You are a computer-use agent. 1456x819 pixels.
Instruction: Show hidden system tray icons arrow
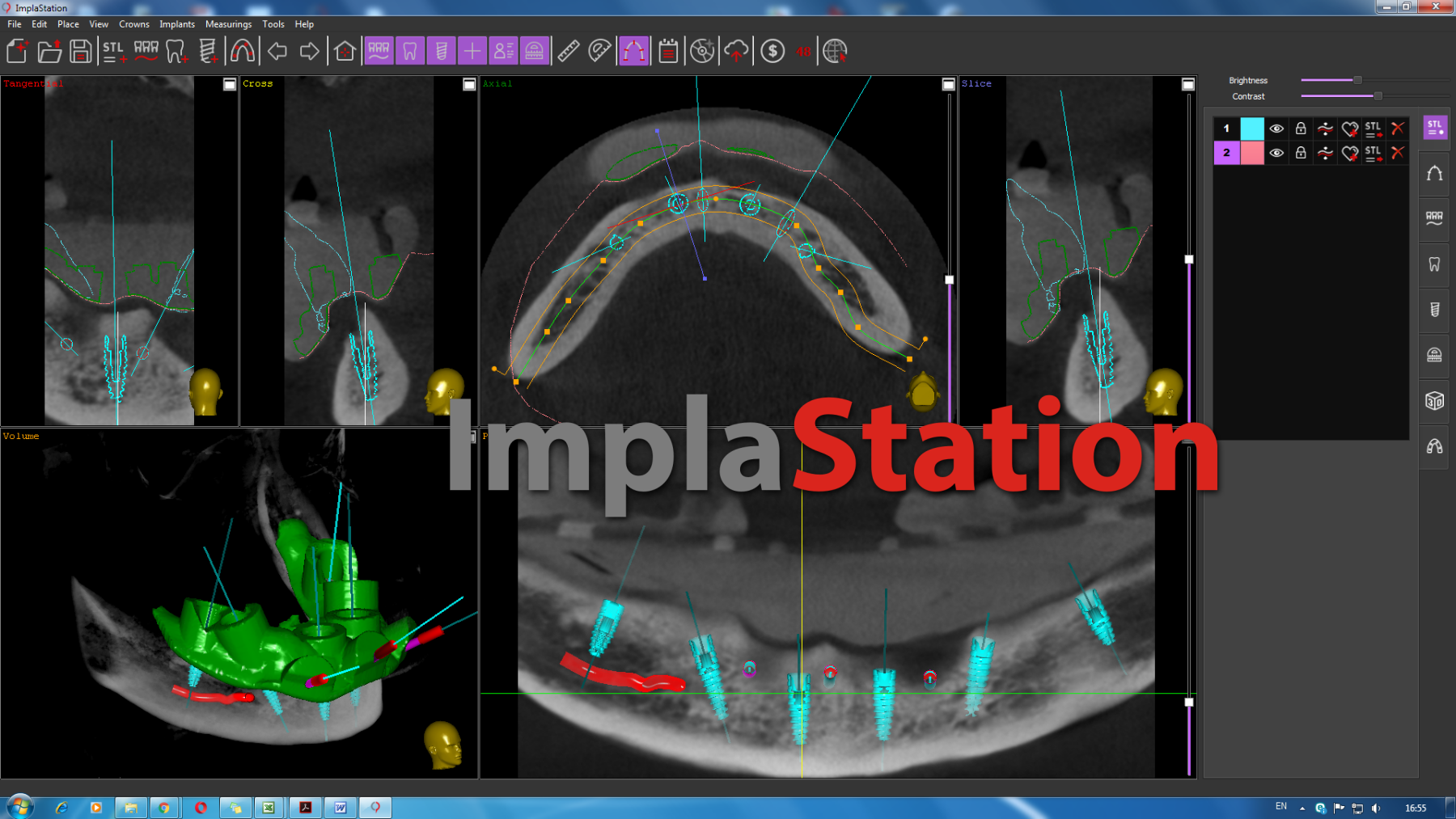[1302, 808]
